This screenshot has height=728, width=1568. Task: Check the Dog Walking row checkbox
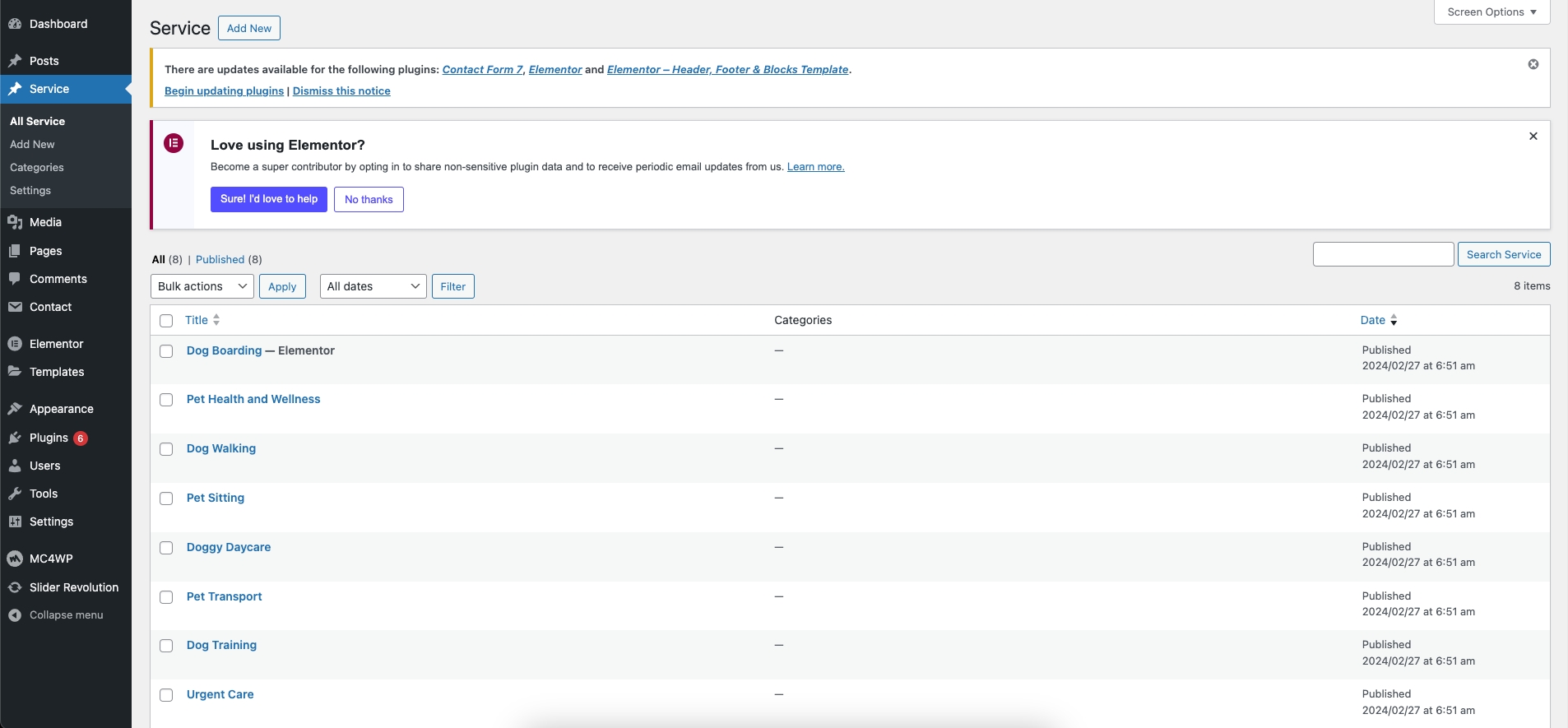pos(166,449)
